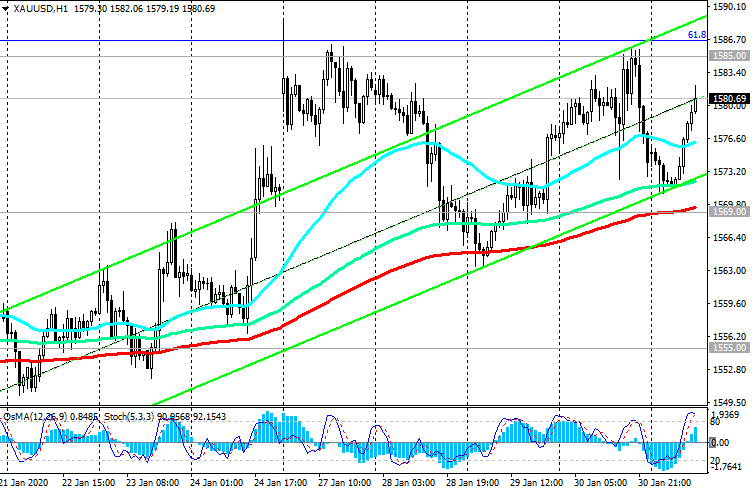Select the 1585.00 horizontal level label
The height and width of the screenshot is (494, 752).
(729, 56)
